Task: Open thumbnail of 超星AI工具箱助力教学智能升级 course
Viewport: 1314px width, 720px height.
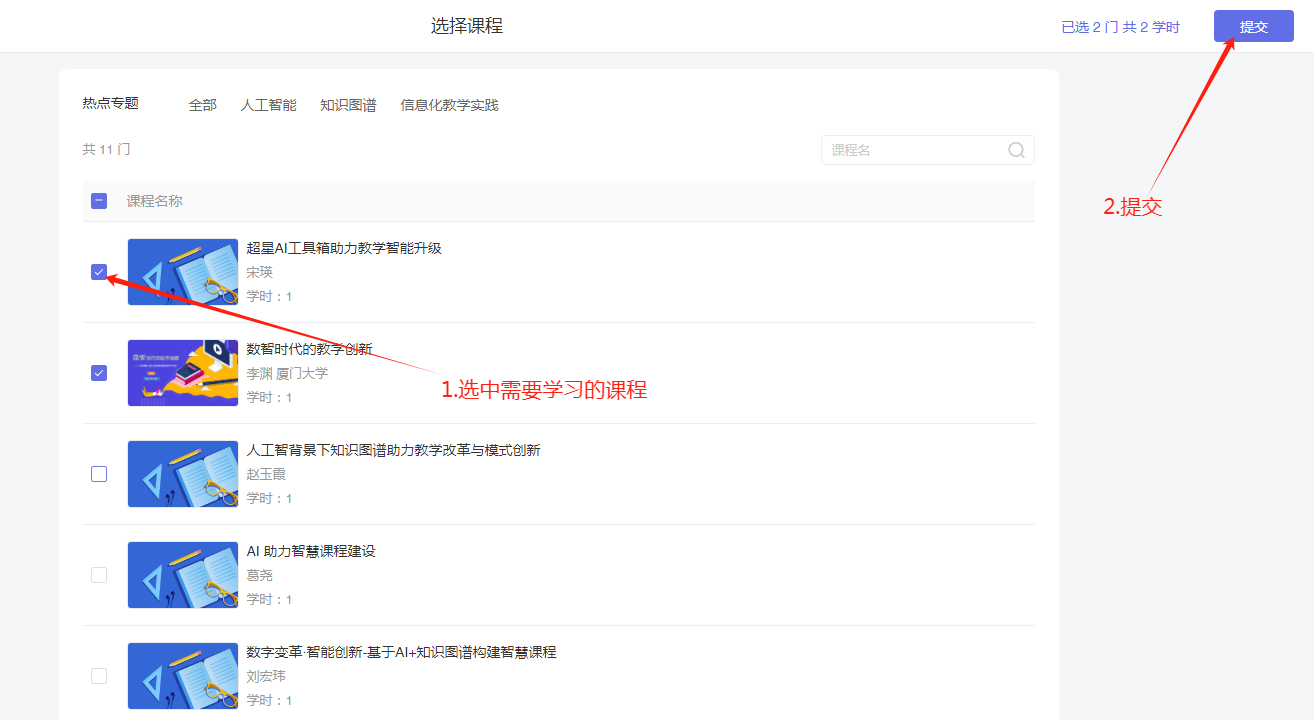Action: [183, 272]
